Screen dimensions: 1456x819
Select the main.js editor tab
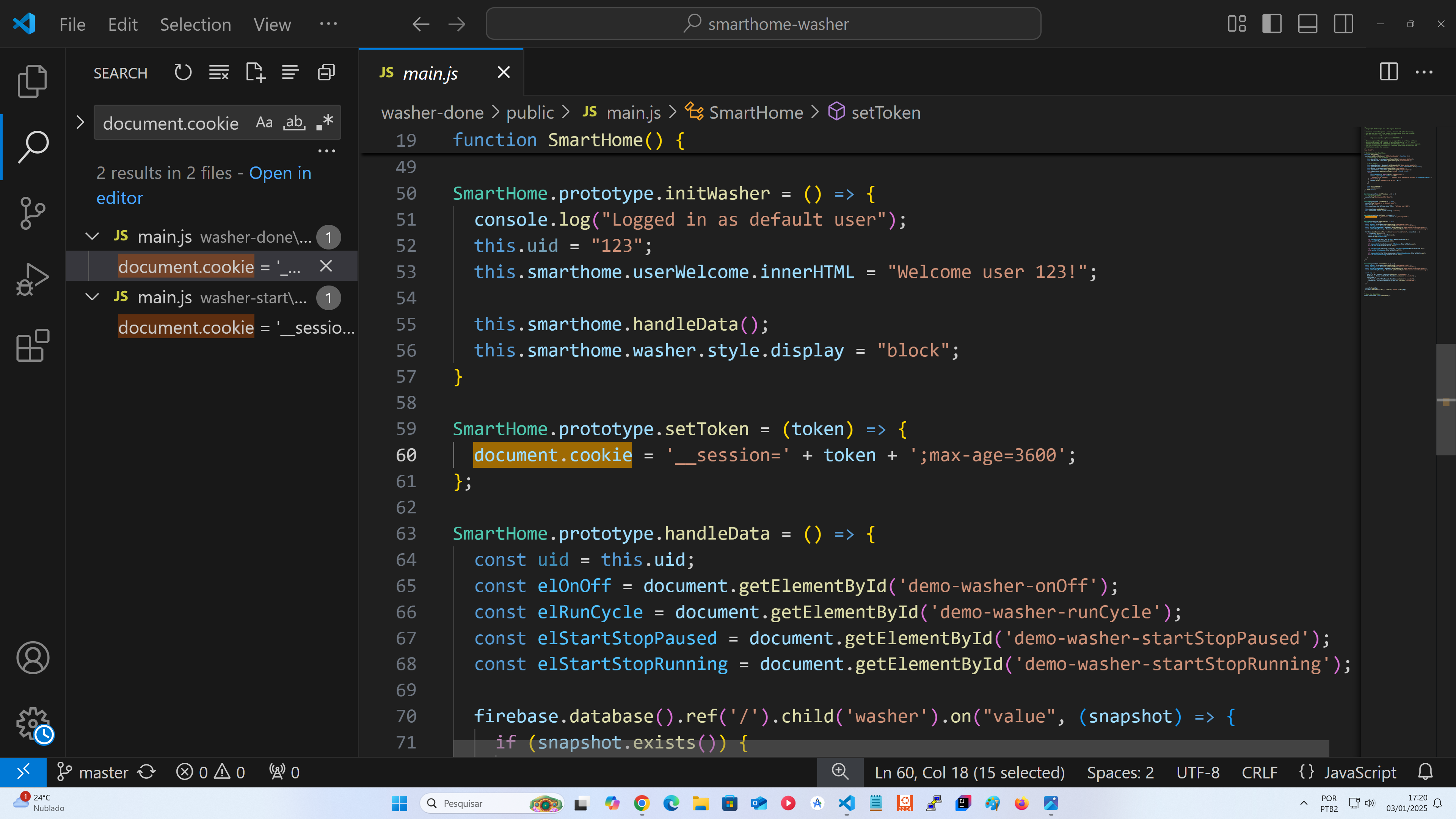click(430, 73)
